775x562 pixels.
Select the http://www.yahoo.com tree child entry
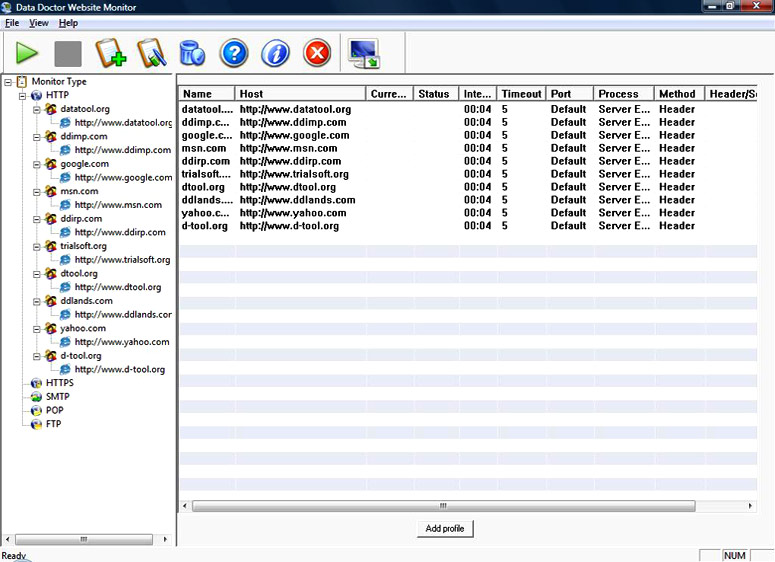(122, 342)
